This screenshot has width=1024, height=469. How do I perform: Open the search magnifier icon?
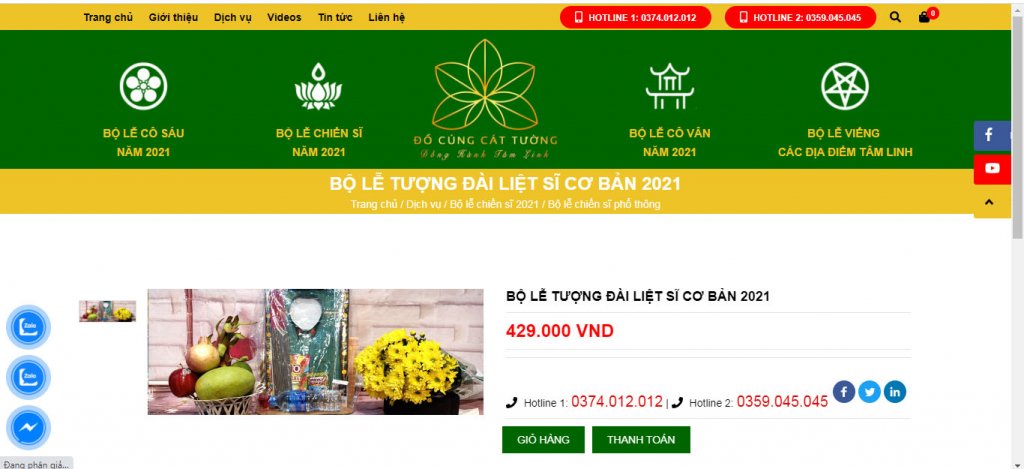point(895,18)
